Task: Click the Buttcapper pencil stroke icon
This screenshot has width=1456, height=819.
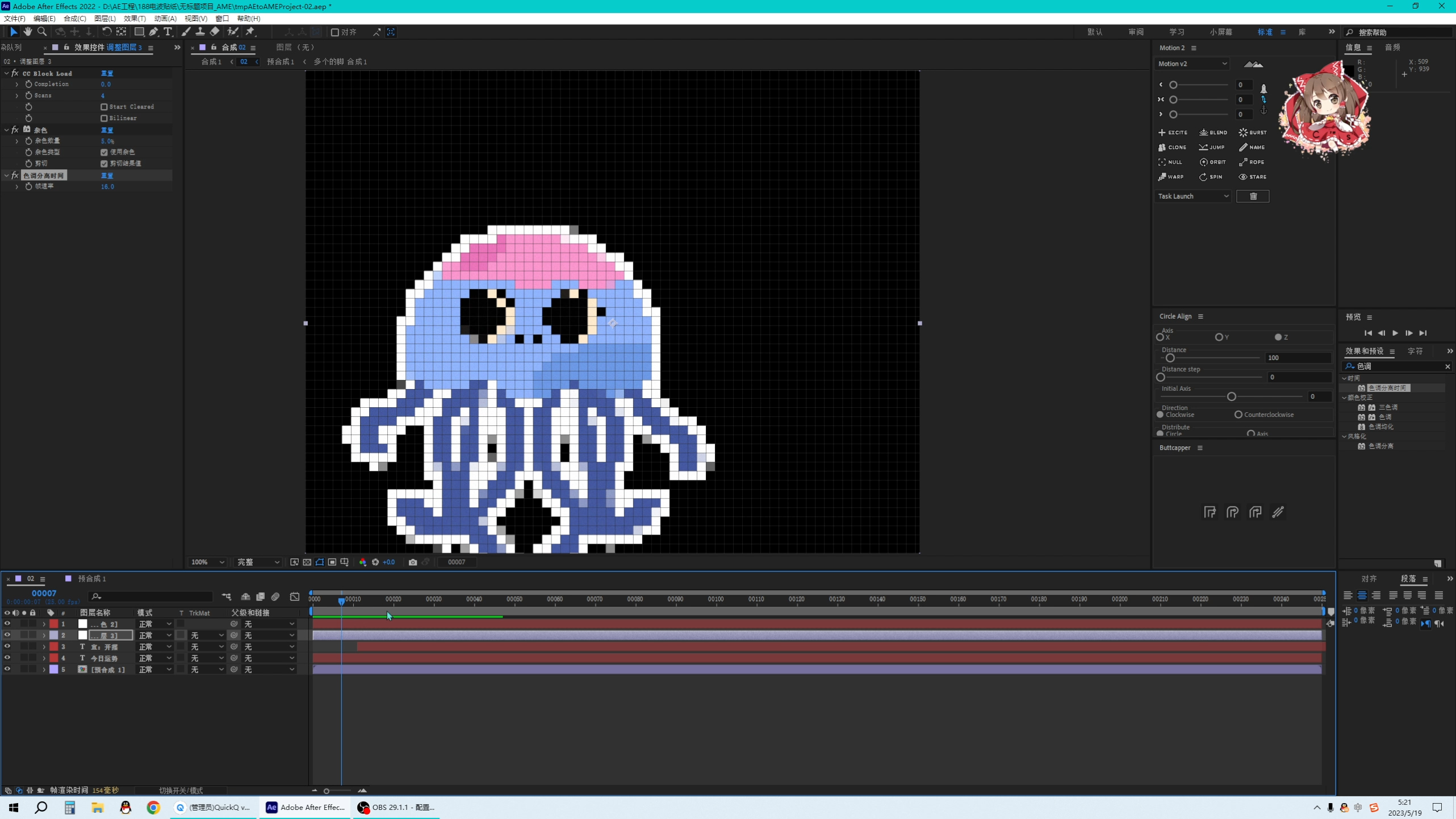Action: (1278, 512)
